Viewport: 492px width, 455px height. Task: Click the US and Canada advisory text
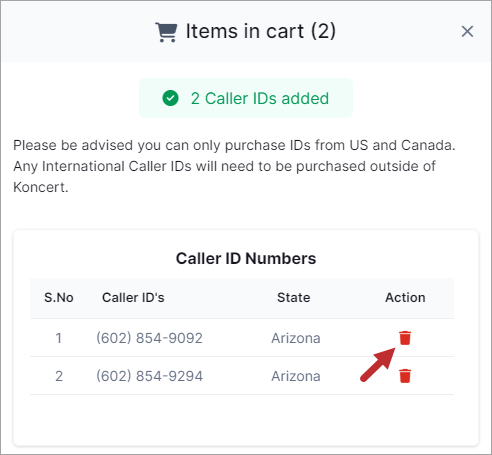point(234,166)
